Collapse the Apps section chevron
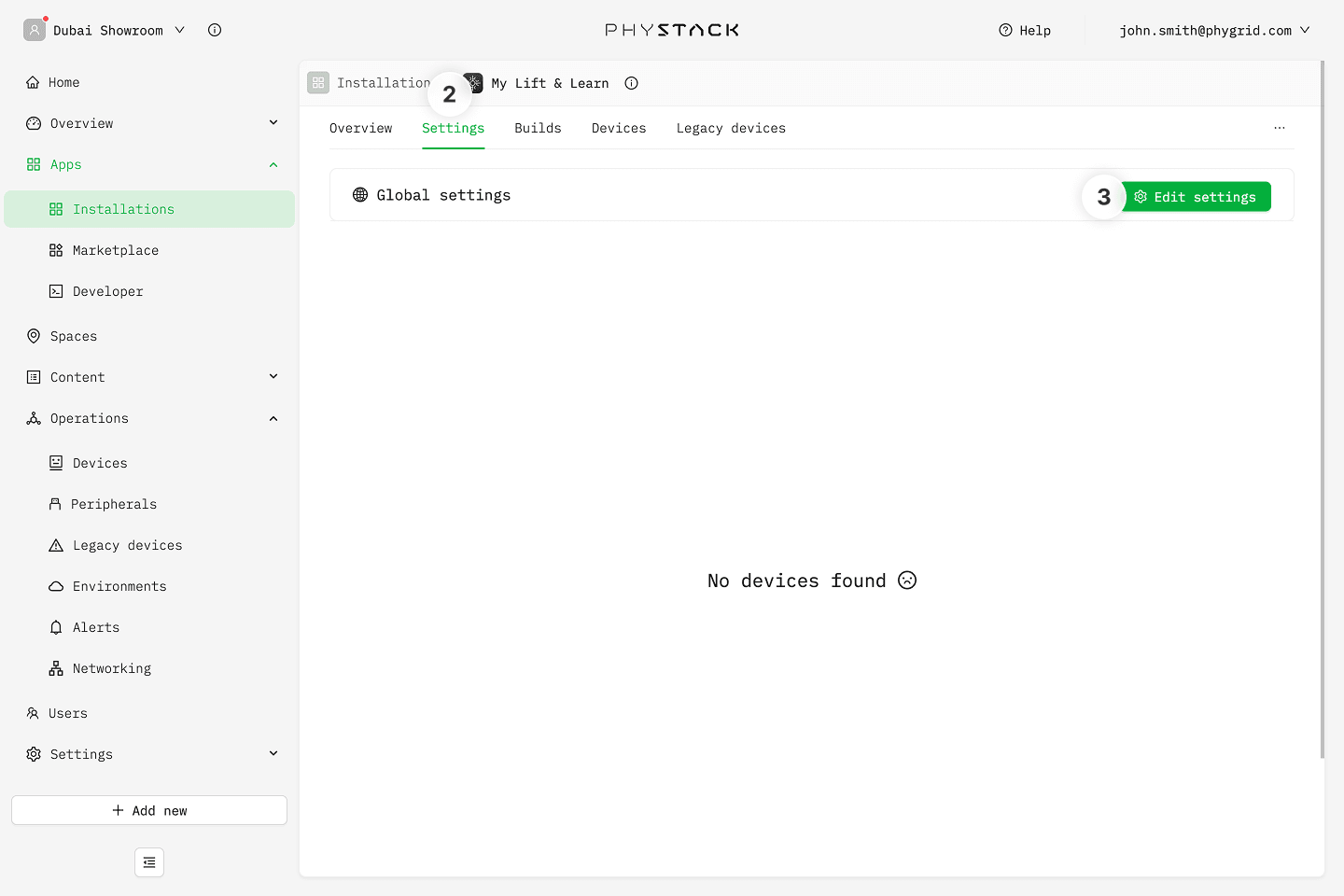The width and height of the screenshot is (1344, 896). (273, 164)
